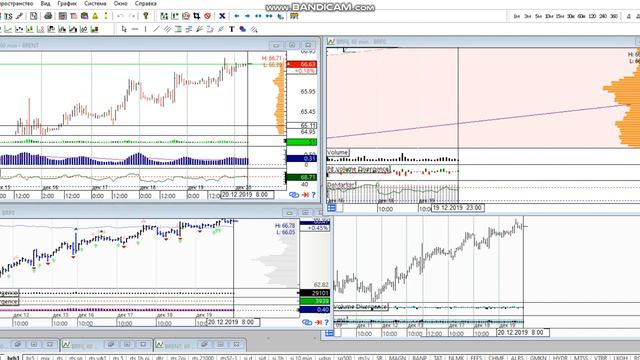Open the si 10 min workspace tab
This screenshot has height=360, width=640.
[x=300, y=358]
